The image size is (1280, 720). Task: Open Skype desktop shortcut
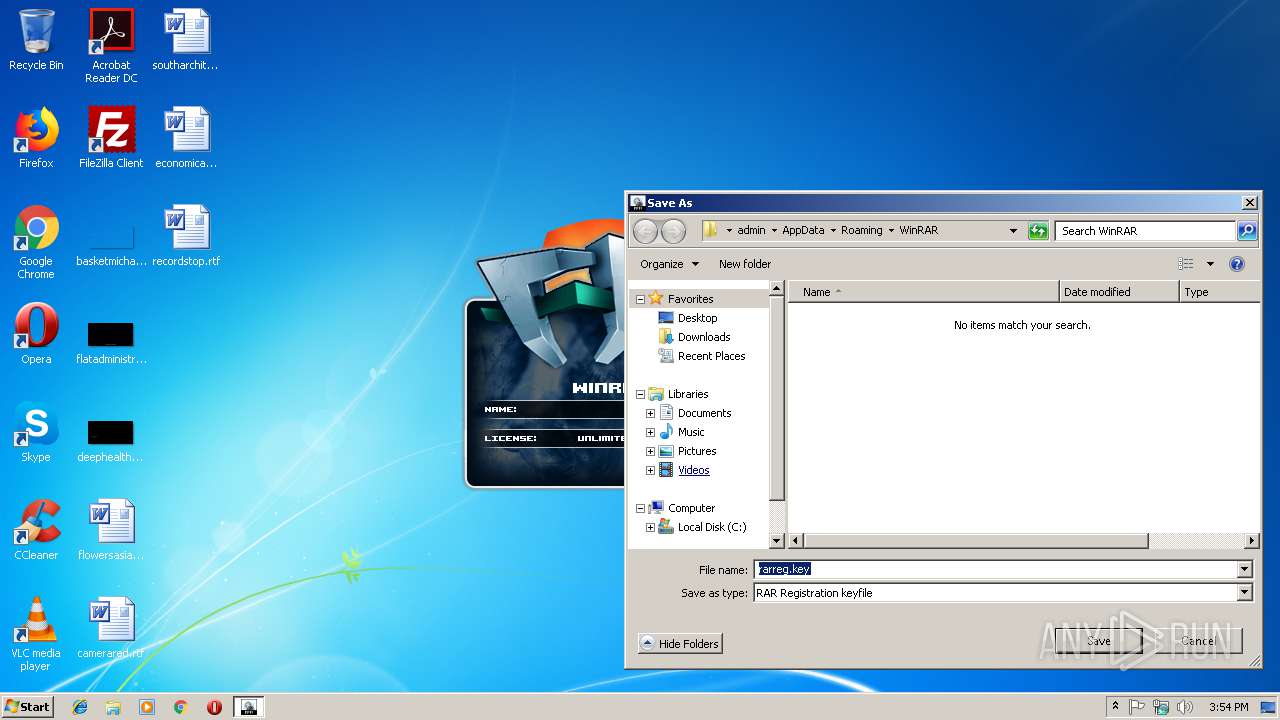coord(36,432)
